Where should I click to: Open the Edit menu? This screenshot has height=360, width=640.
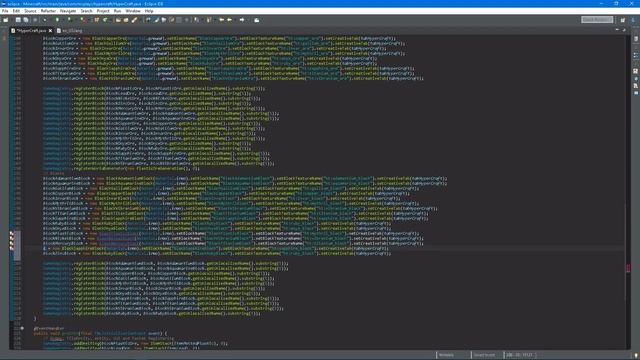point(16,11)
